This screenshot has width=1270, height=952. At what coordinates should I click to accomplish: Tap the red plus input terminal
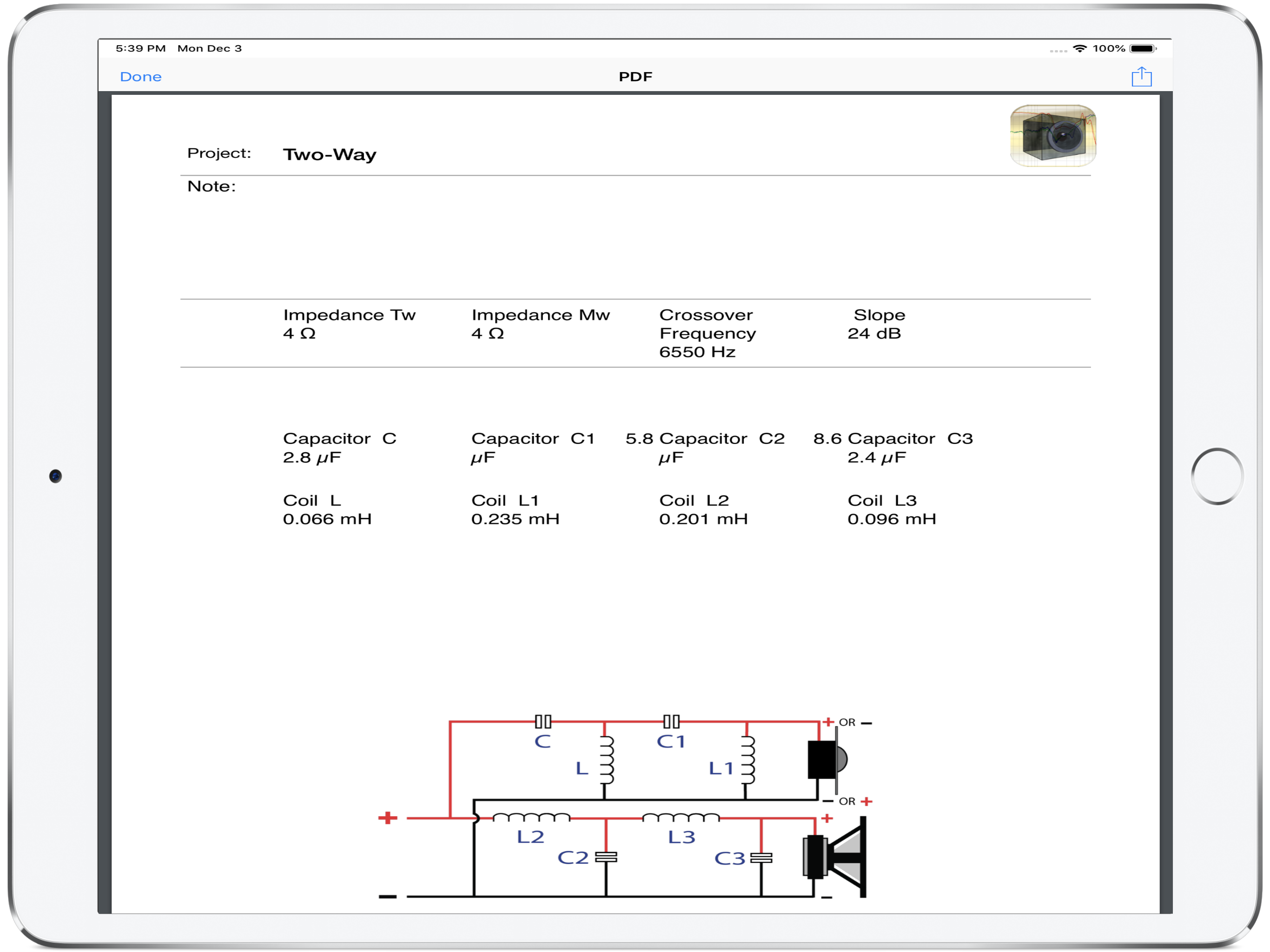point(388,817)
